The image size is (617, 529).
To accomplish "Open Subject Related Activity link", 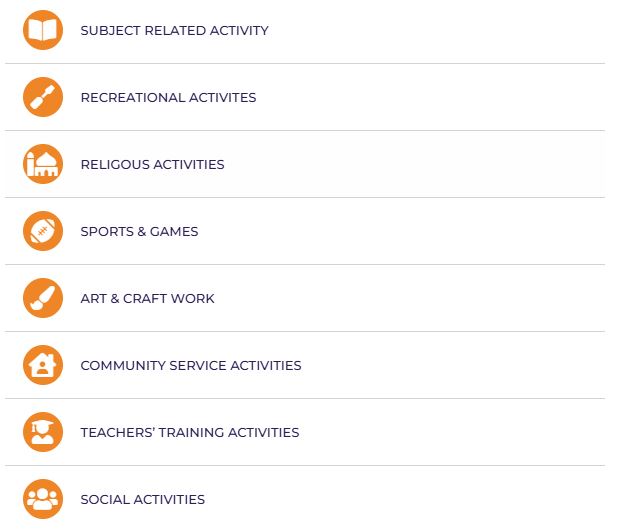I will [174, 31].
